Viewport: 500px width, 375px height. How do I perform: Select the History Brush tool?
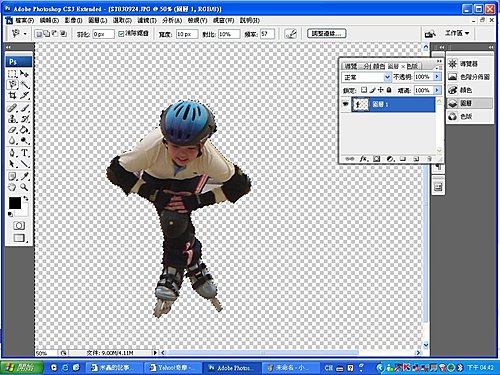click(24, 119)
